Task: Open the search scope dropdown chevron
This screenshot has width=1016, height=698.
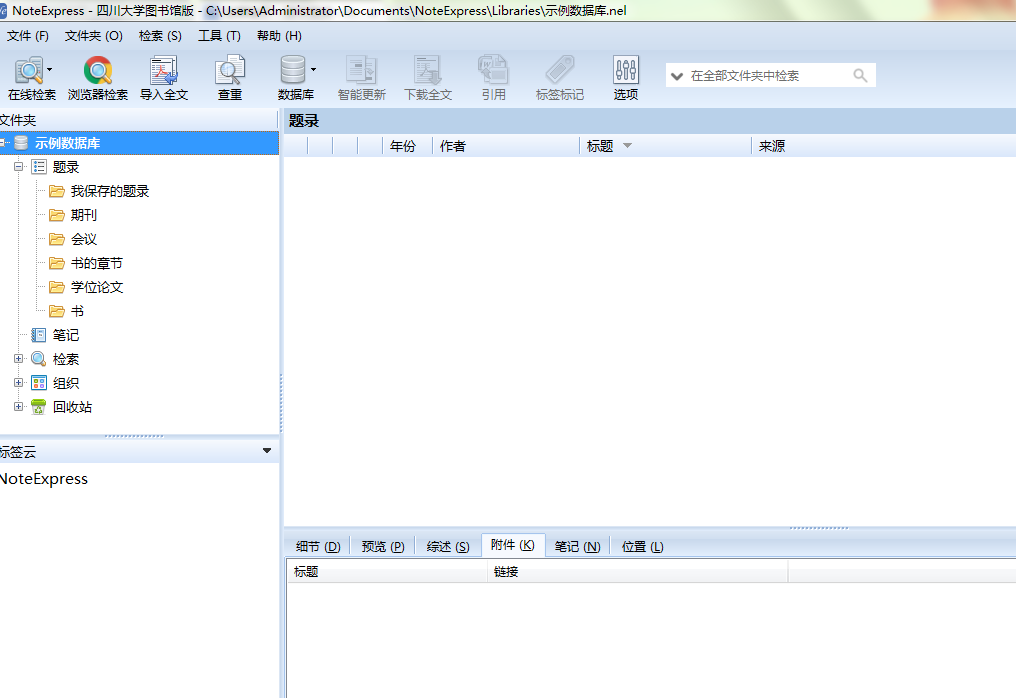Action: point(678,76)
